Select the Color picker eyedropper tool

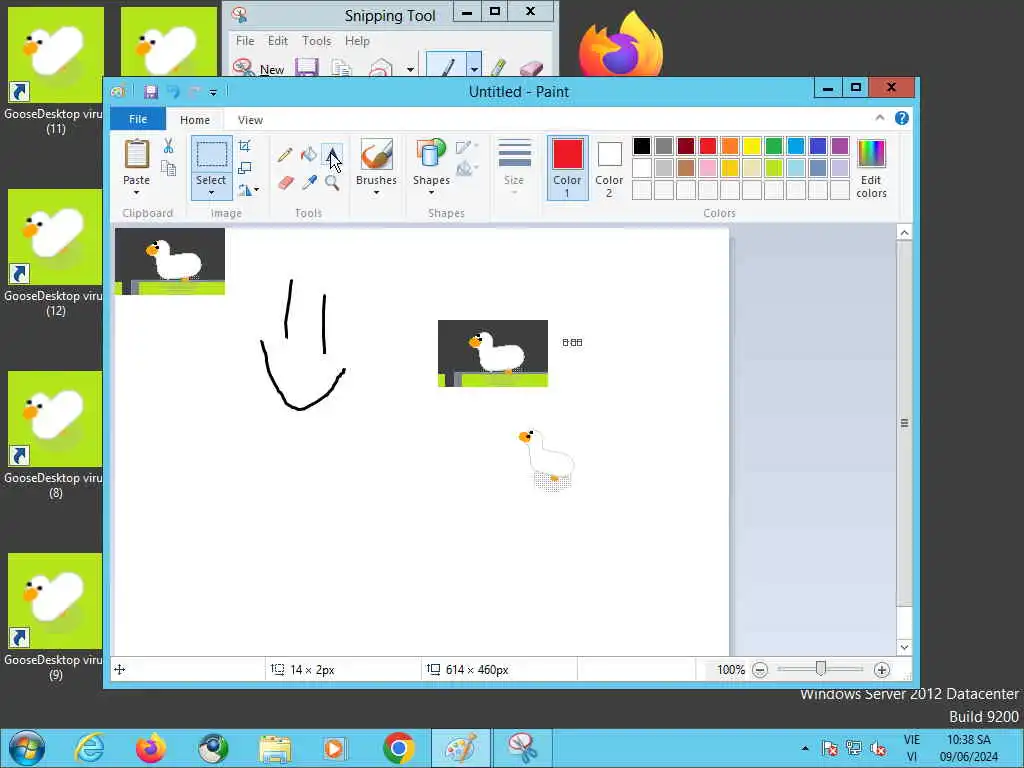tap(309, 183)
